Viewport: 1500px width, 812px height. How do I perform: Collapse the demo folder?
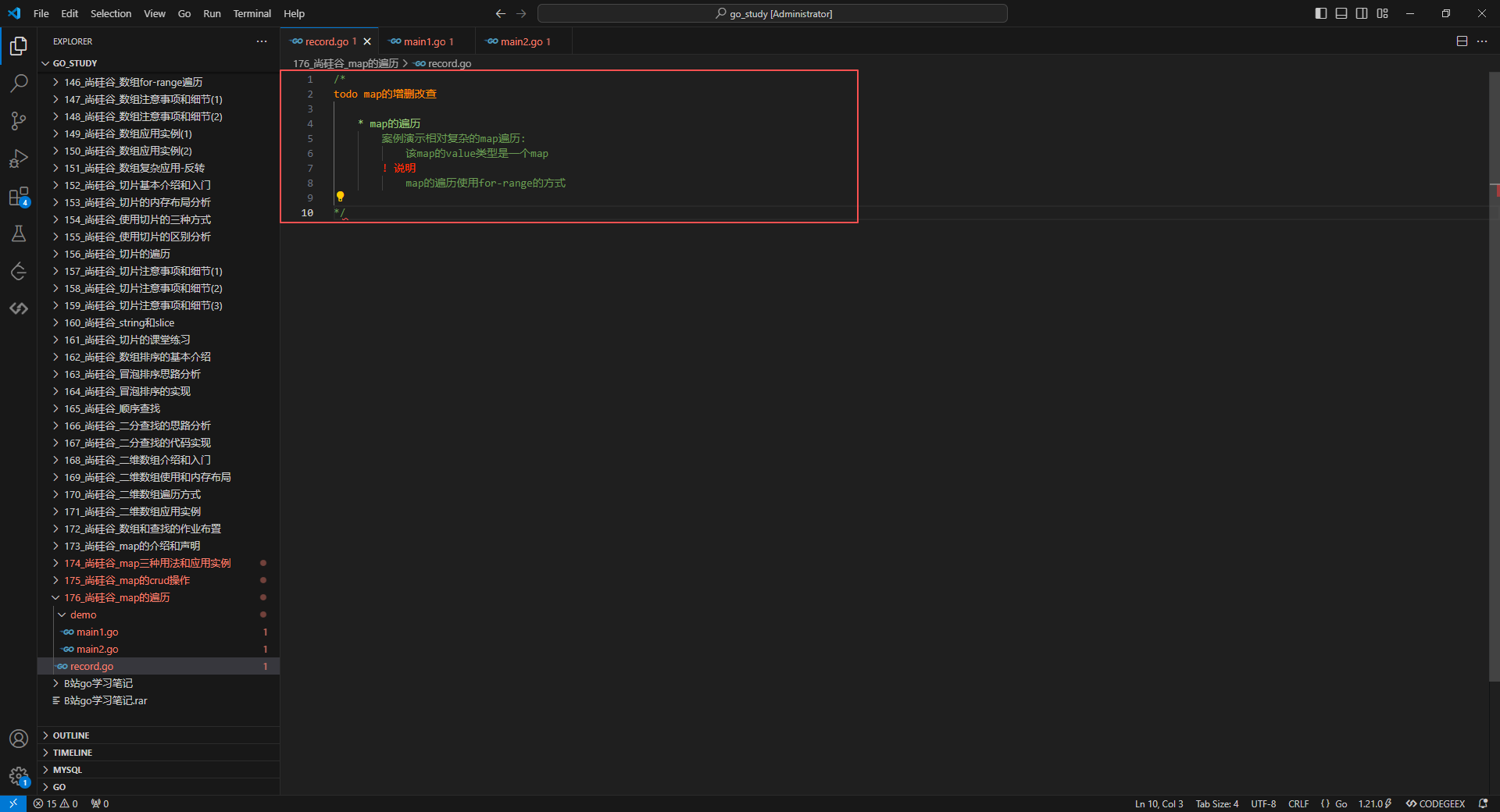159,614
